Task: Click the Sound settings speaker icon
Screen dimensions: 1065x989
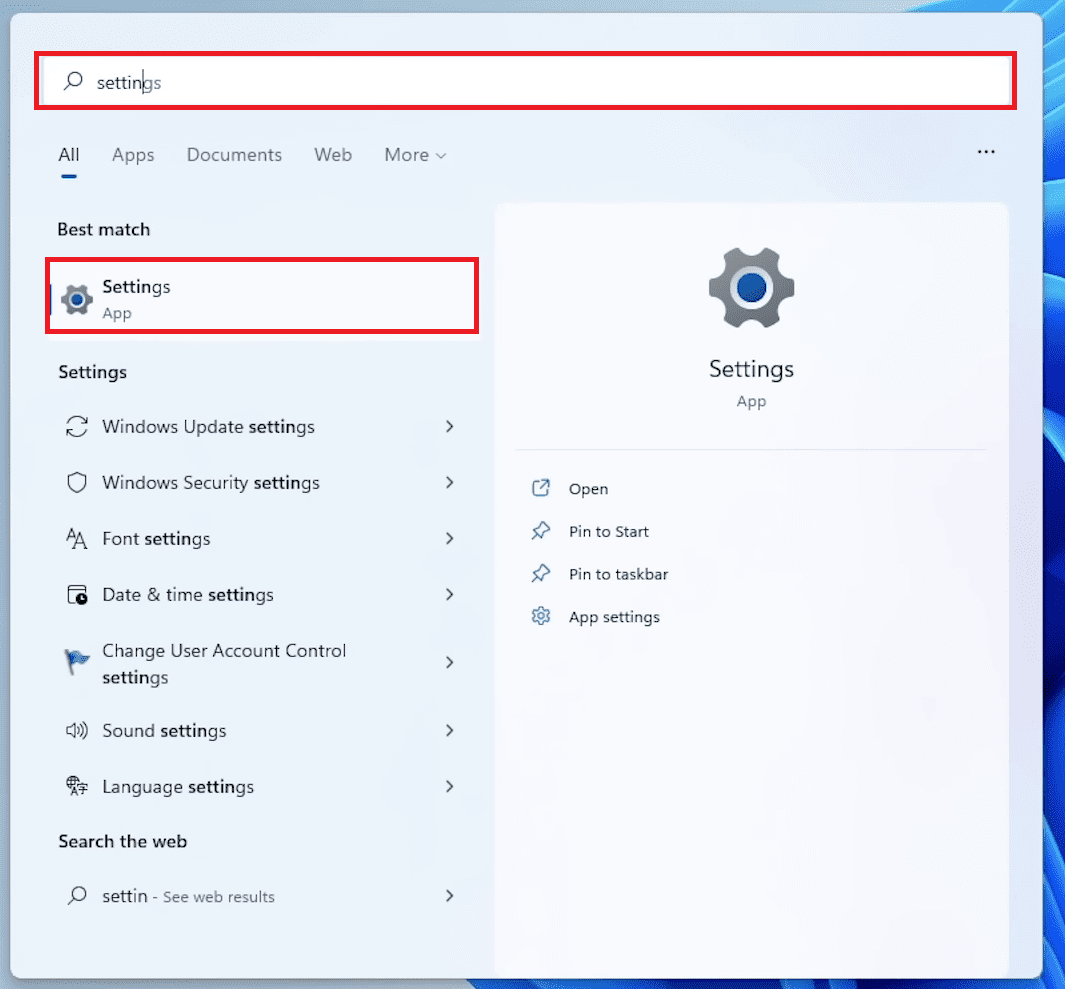Action: point(76,730)
